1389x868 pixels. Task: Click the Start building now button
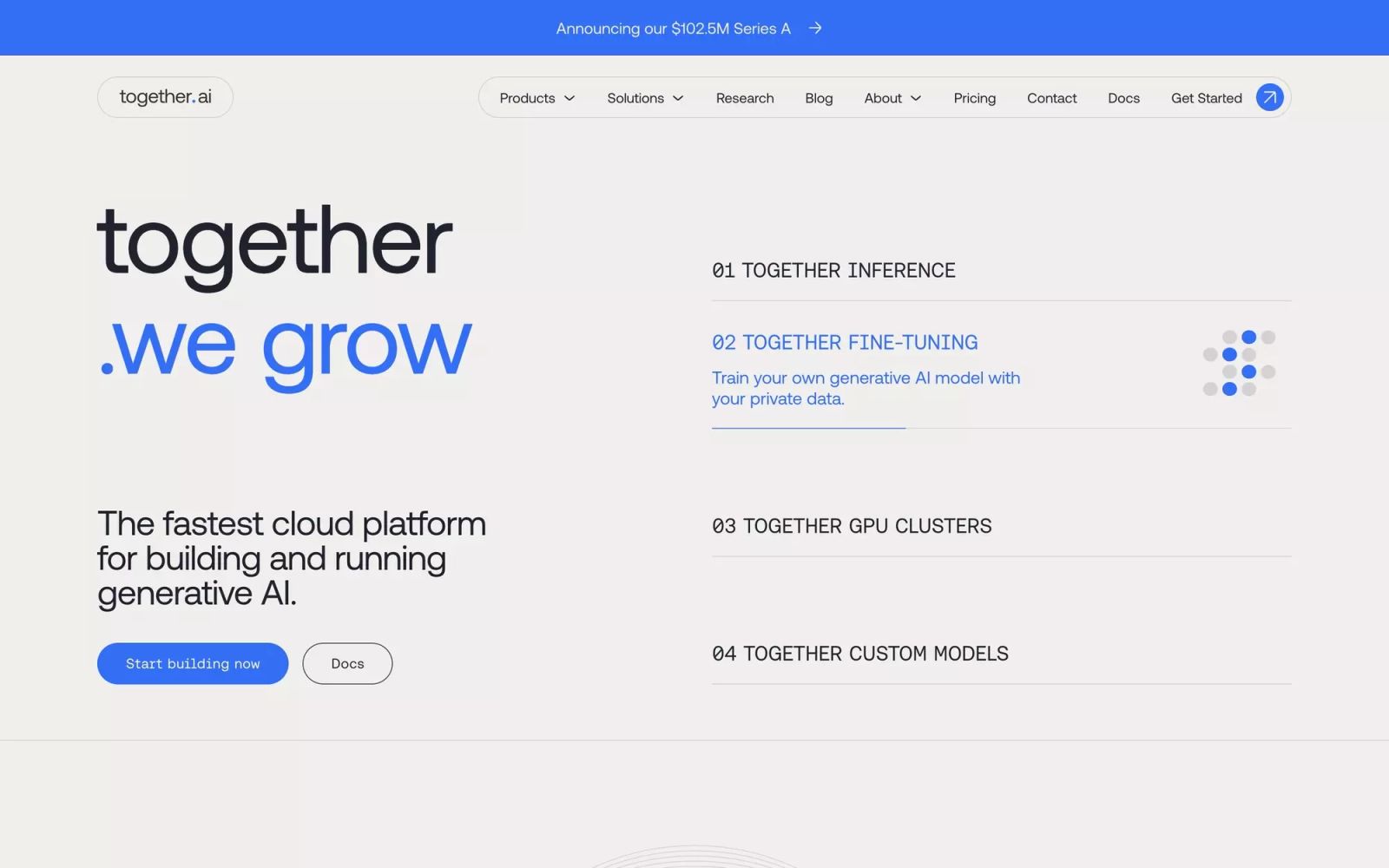click(193, 663)
